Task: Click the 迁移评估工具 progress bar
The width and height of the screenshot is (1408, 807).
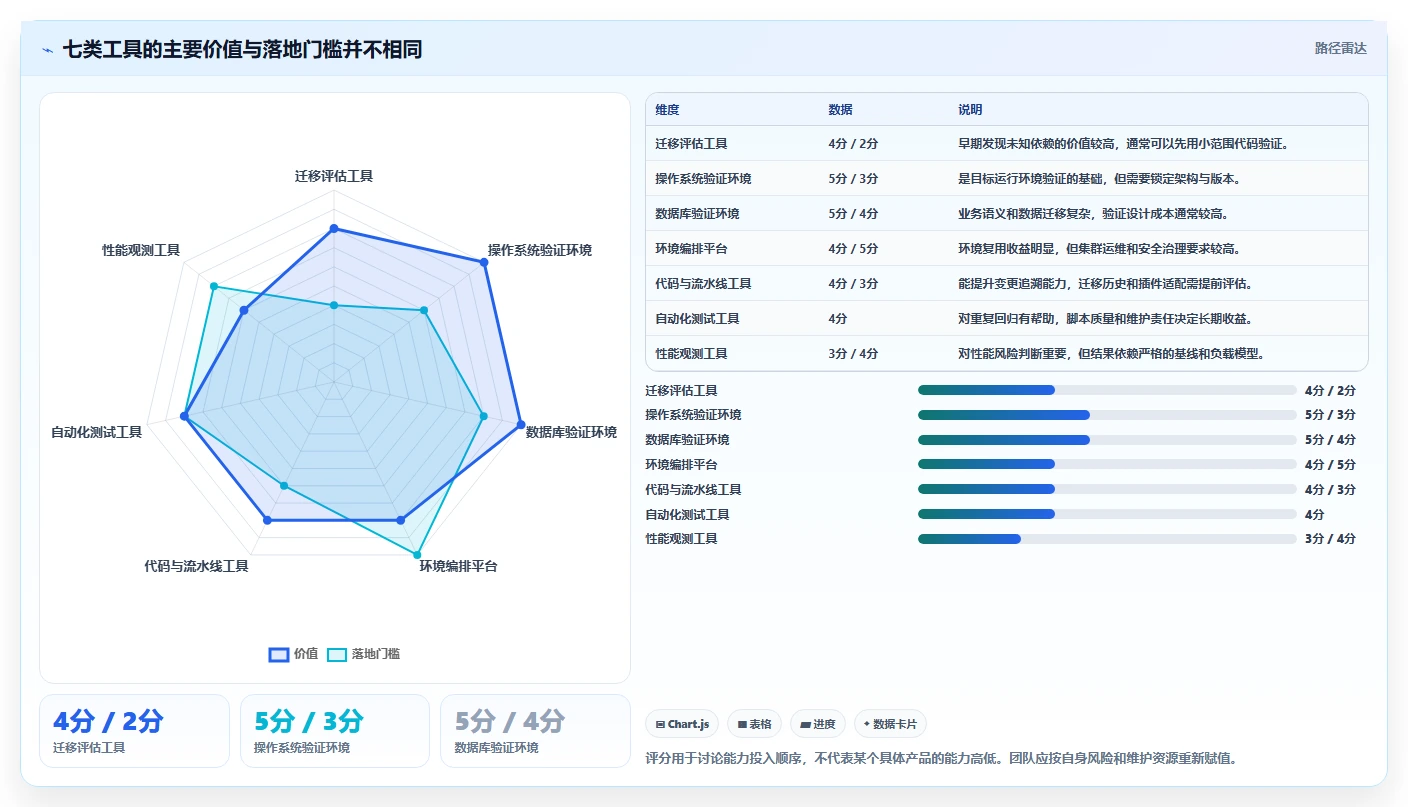Action: point(1107,390)
